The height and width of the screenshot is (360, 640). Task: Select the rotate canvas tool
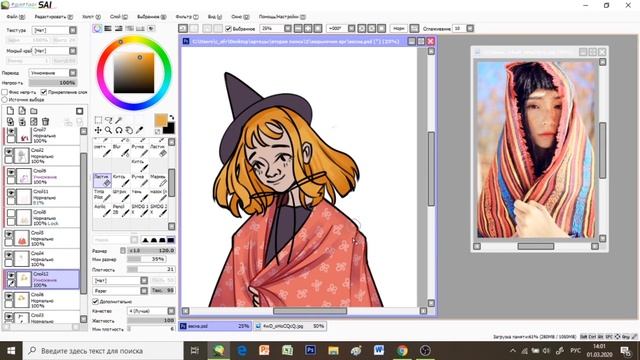(119, 130)
